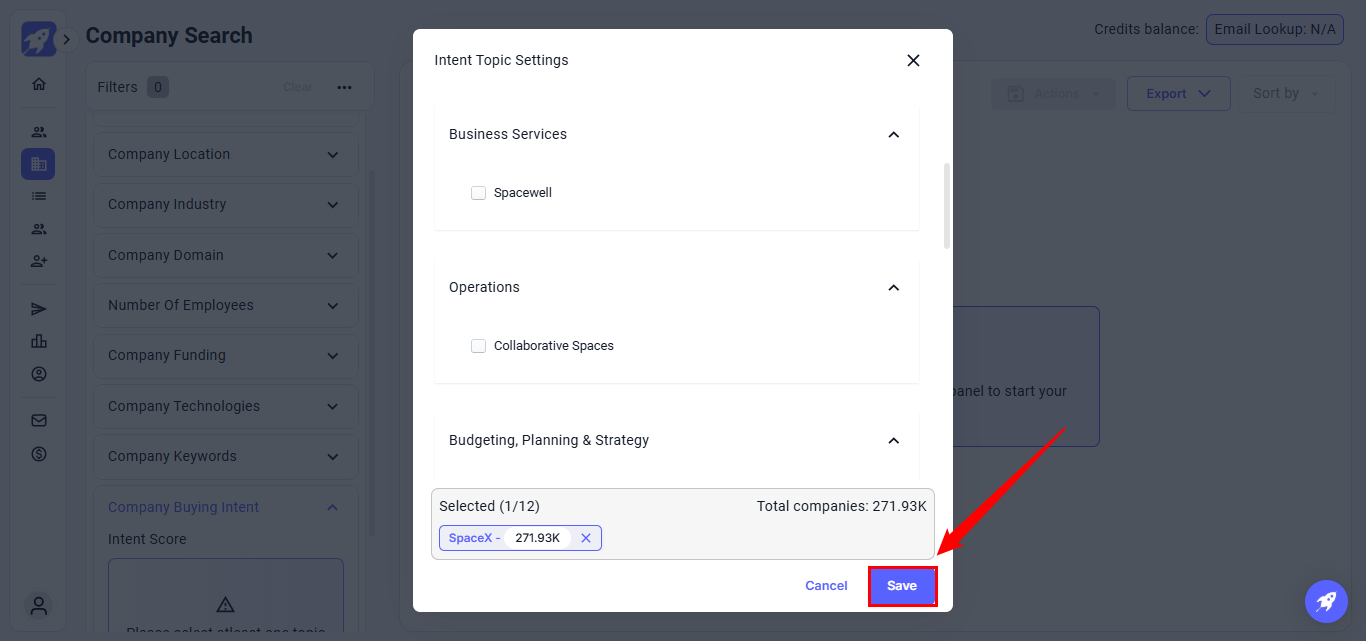Open the bar chart analytics icon
Screen dimensions: 1366x641
coord(39,341)
